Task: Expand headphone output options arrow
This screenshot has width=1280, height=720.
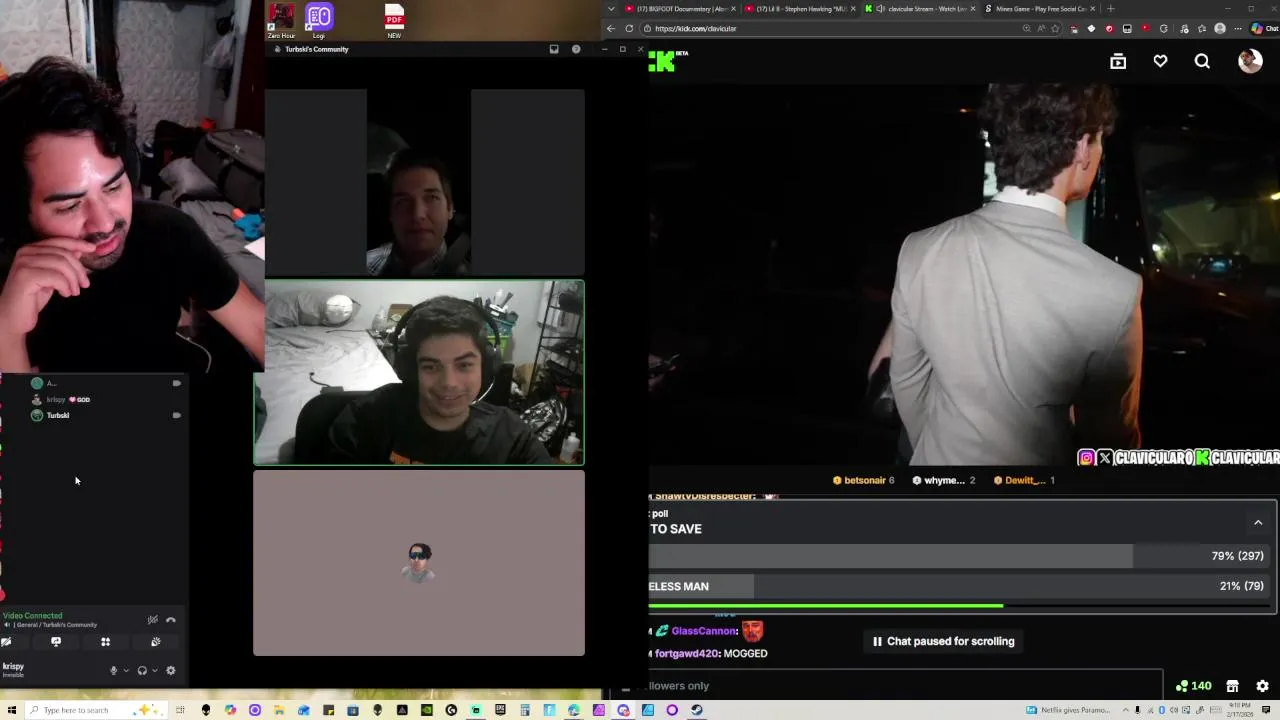Action: 154,671
